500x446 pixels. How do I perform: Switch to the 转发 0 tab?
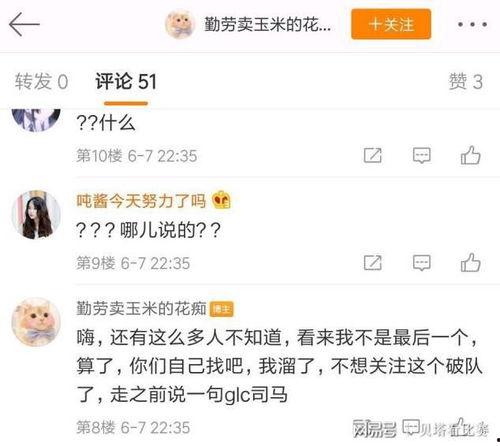tap(41, 81)
